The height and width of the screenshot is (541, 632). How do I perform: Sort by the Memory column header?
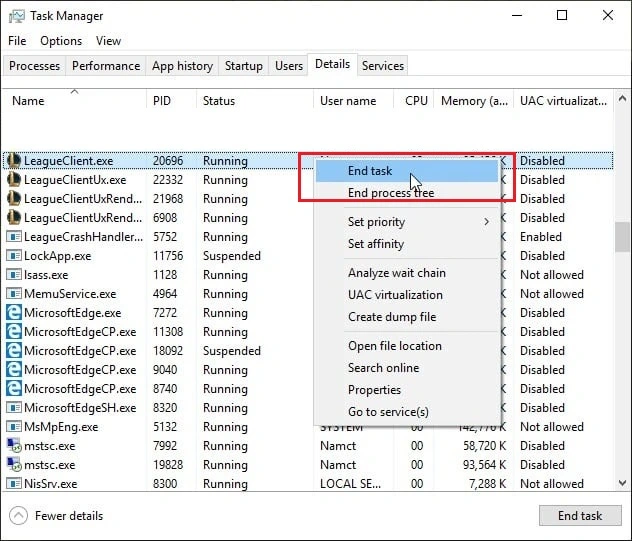474,100
